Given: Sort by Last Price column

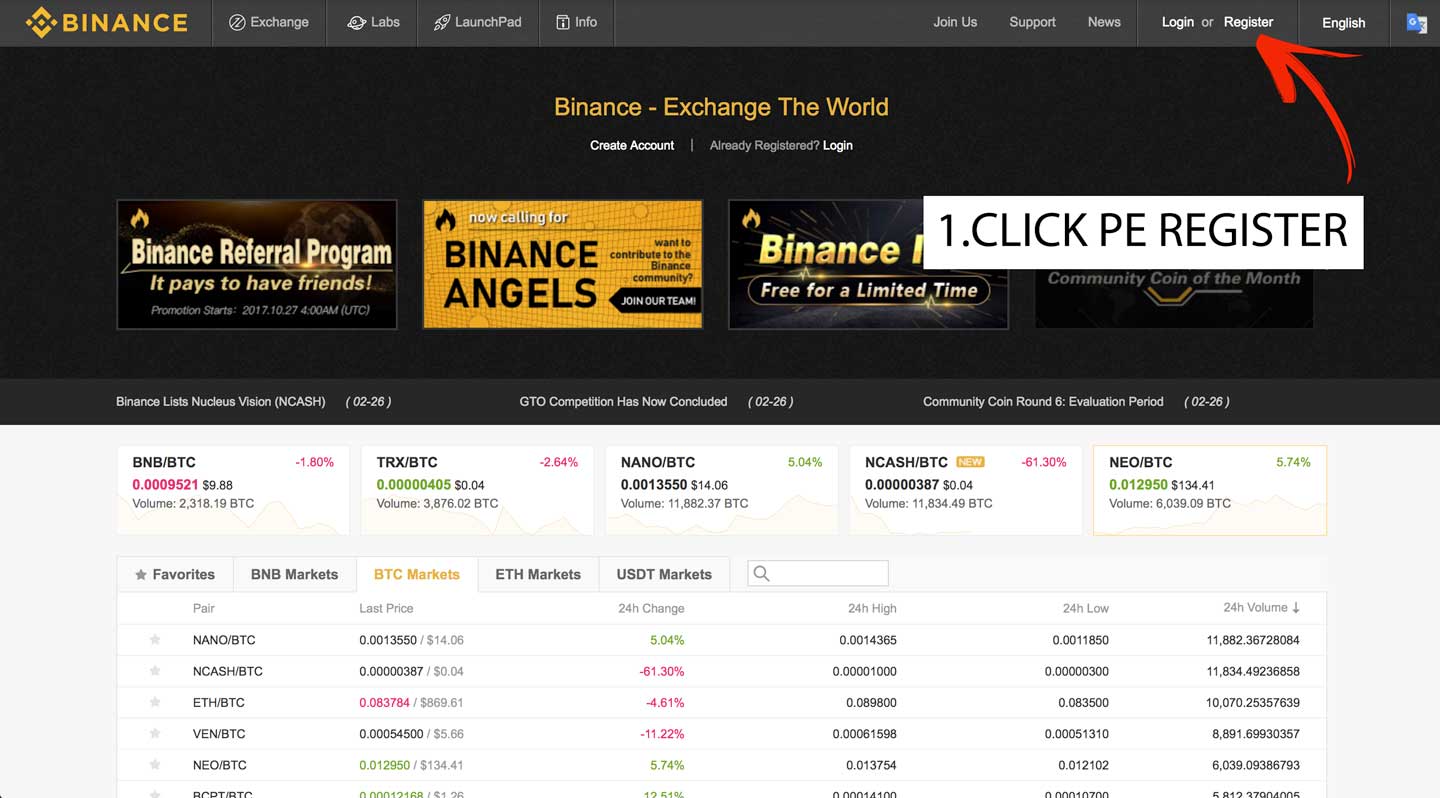Looking at the screenshot, I should 386,608.
